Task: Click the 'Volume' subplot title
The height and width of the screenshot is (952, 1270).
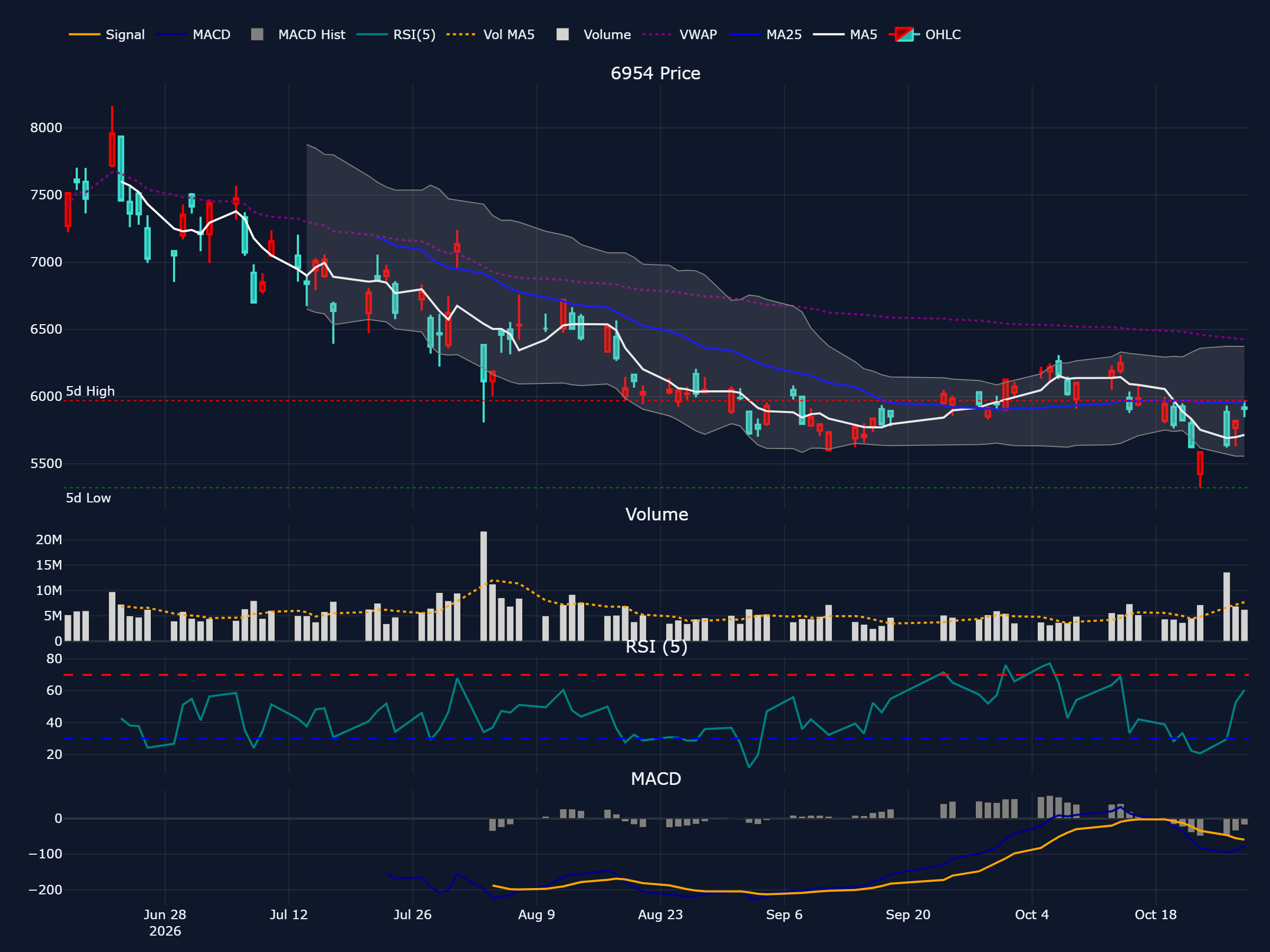Action: 656,514
